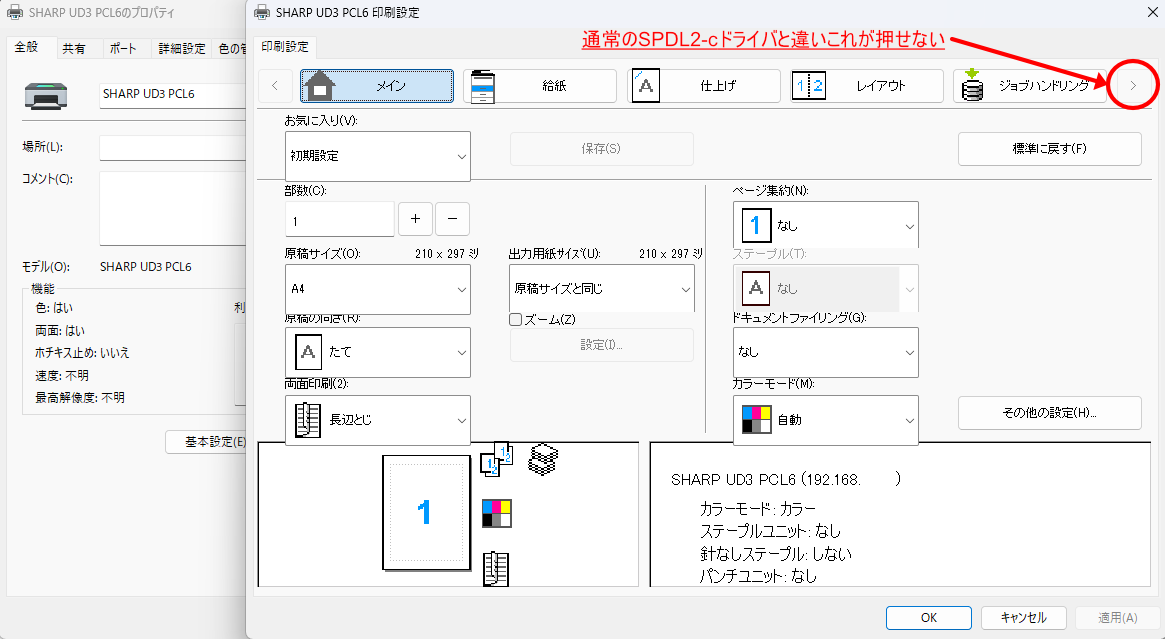
Task: Open the メイン tab with house icon
Action: (x=377, y=85)
